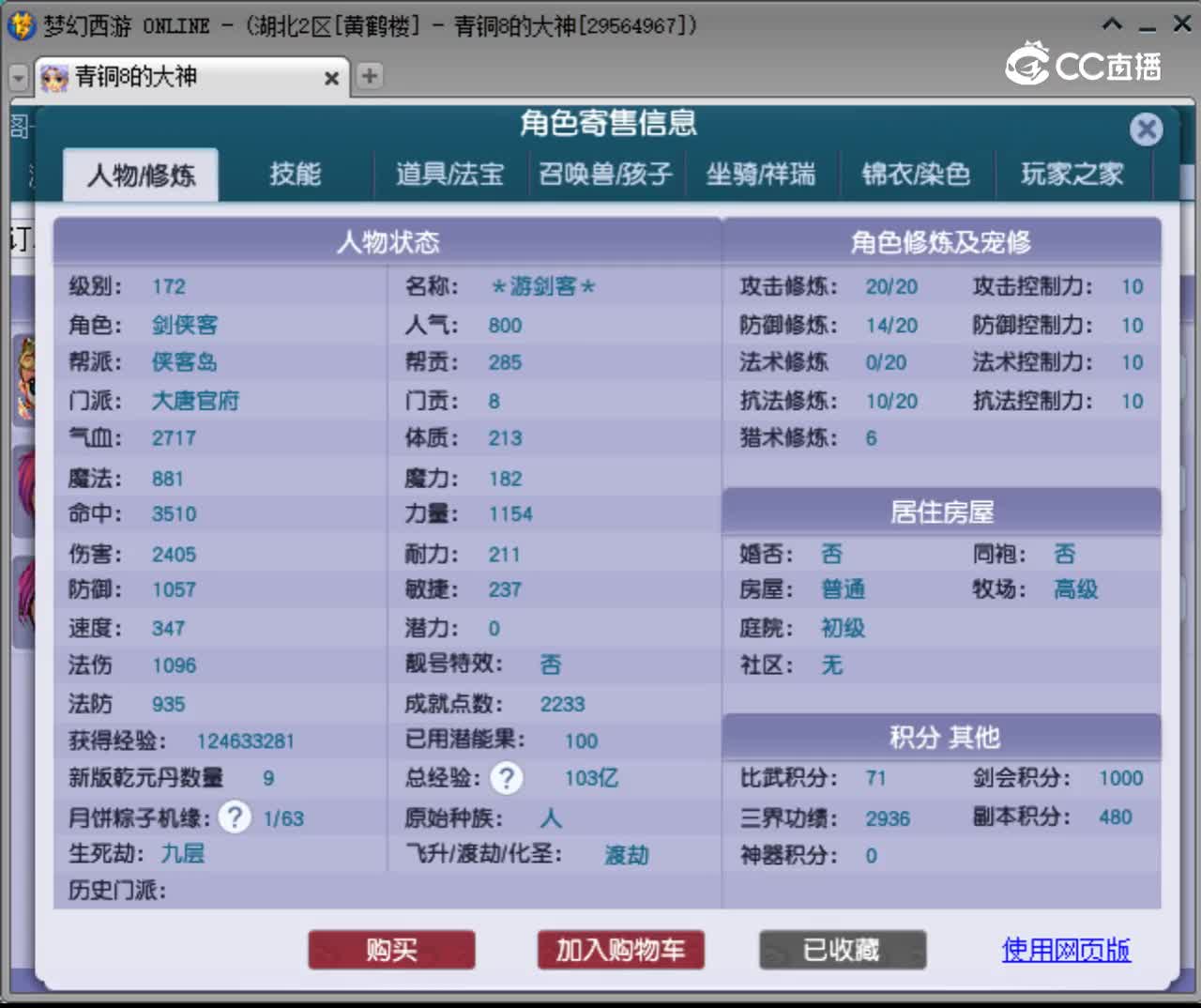Open the 道具/法宝 tab
This screenshot has width=1201, height=1008.
click(x=450, y=174)
